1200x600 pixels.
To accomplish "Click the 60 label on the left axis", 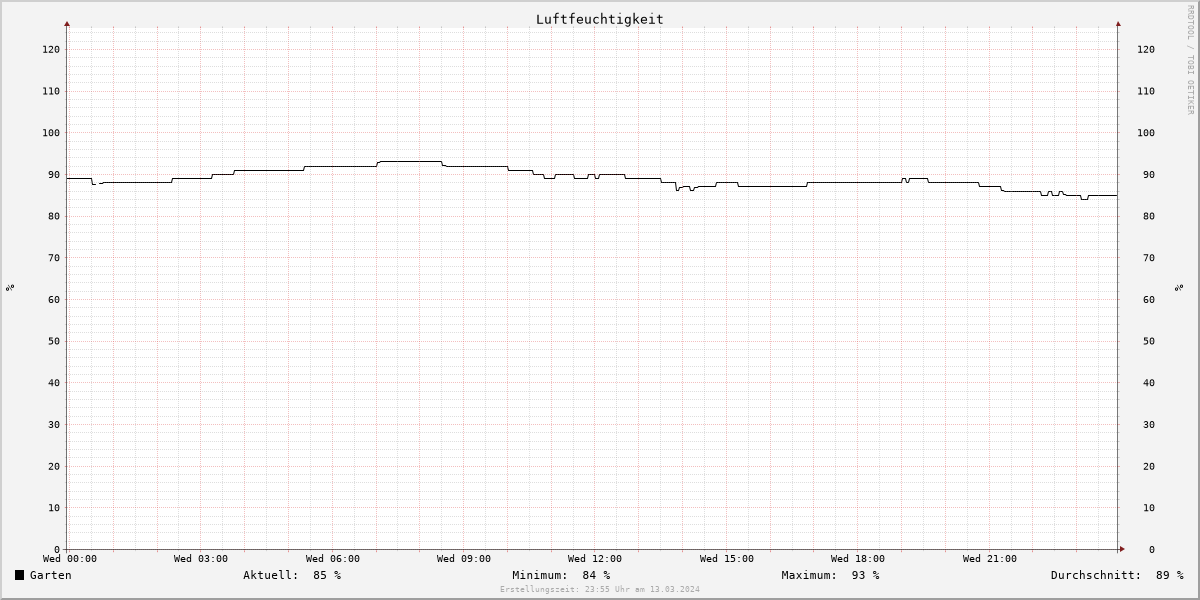I will tap(54, 300).
